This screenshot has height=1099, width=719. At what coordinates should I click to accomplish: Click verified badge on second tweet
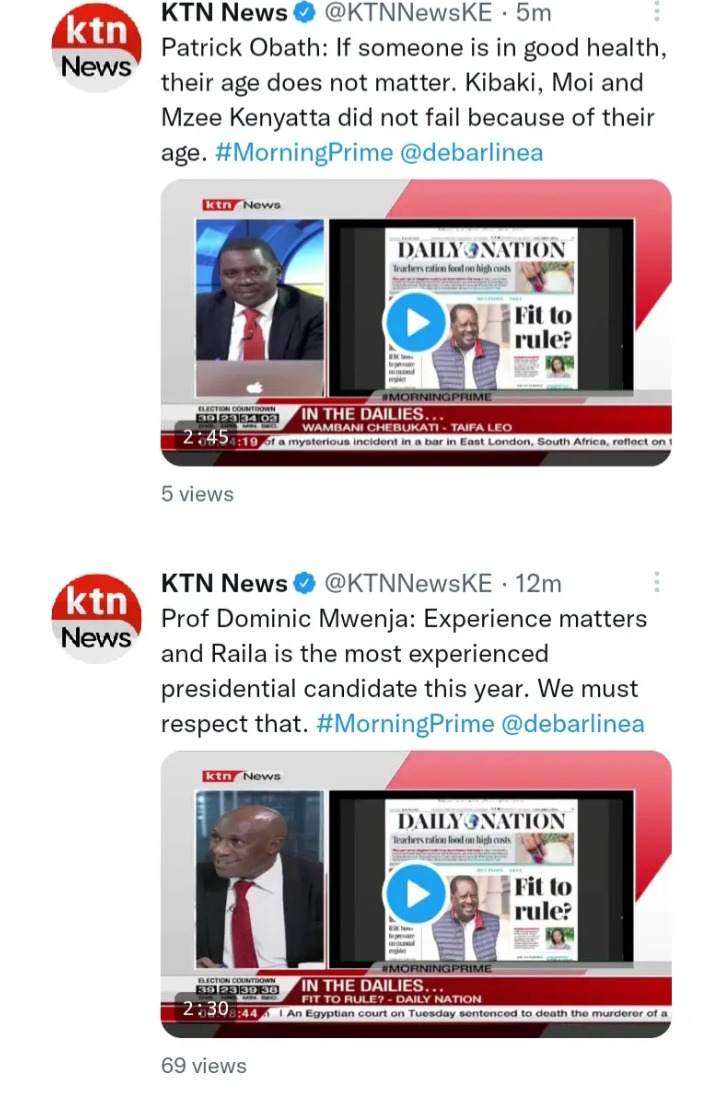click(305, 583)
